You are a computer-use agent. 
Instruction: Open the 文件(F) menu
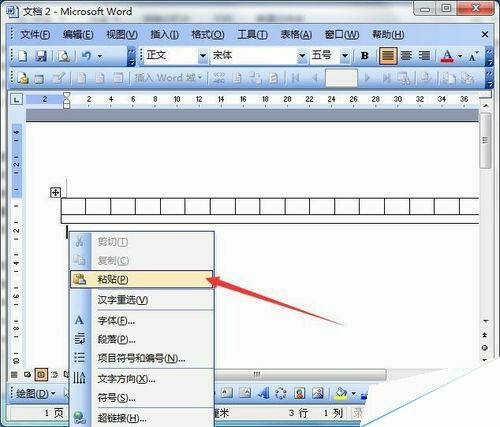tap(35, 34)
